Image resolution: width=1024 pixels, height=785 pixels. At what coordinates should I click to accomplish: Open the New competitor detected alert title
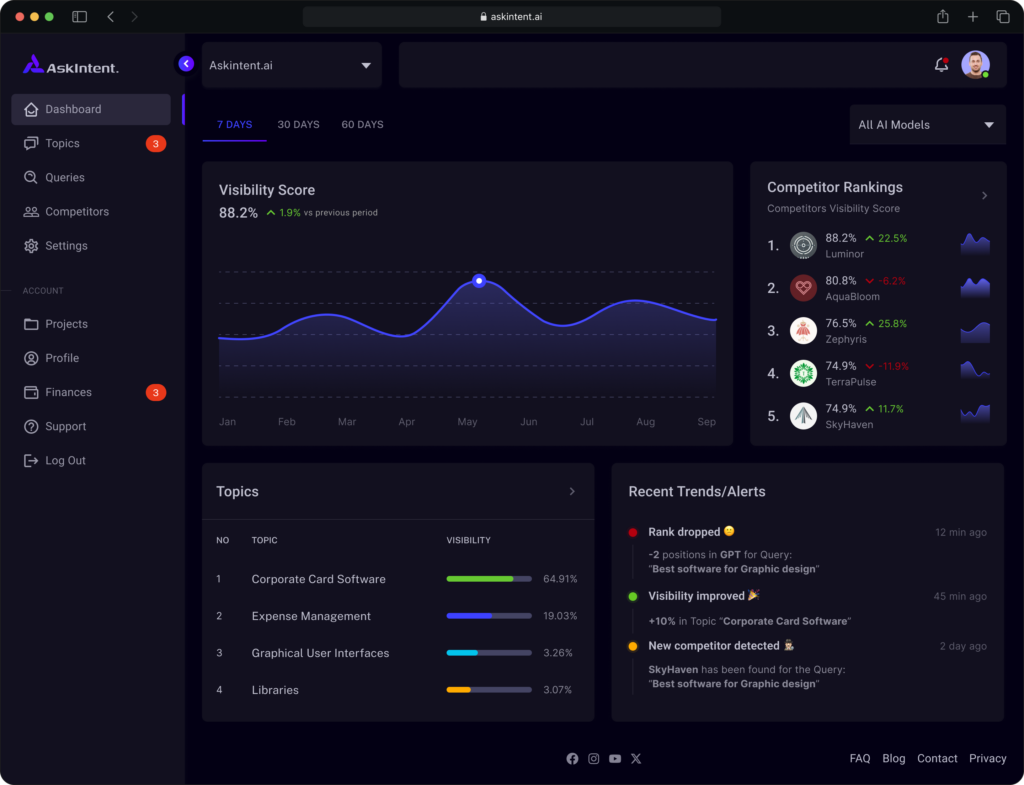[x=722, y=646]
